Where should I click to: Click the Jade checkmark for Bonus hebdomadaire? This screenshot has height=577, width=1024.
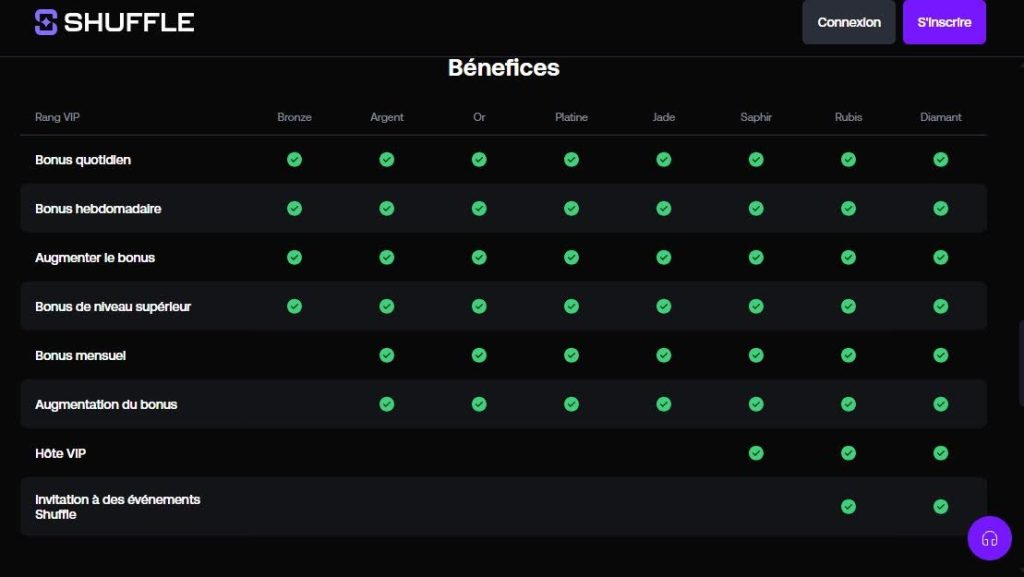pyautogui.click(x=664, y=208)
